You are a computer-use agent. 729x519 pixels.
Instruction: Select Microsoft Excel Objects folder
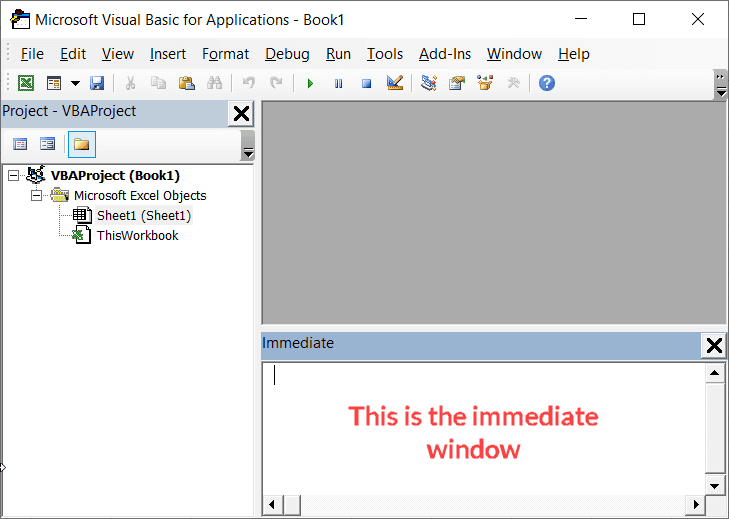(140, 195)
